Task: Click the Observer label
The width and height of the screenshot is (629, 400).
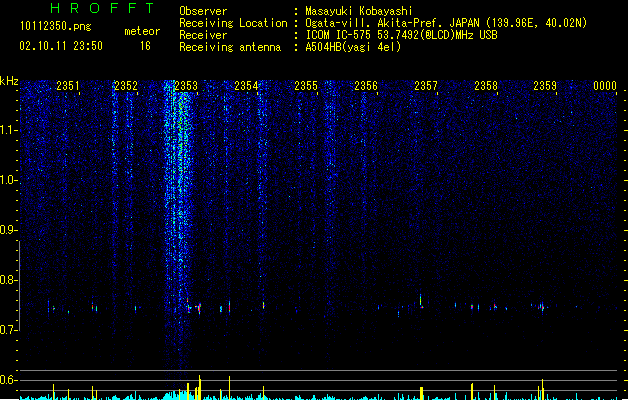Action: pos(203,11)
